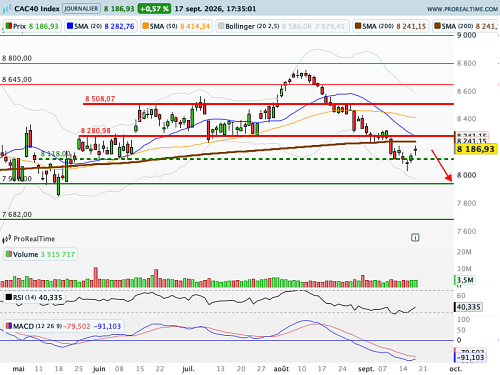Click the juin label on time axis
This screenshot has height=375, width=500.
tap(99, 369)
